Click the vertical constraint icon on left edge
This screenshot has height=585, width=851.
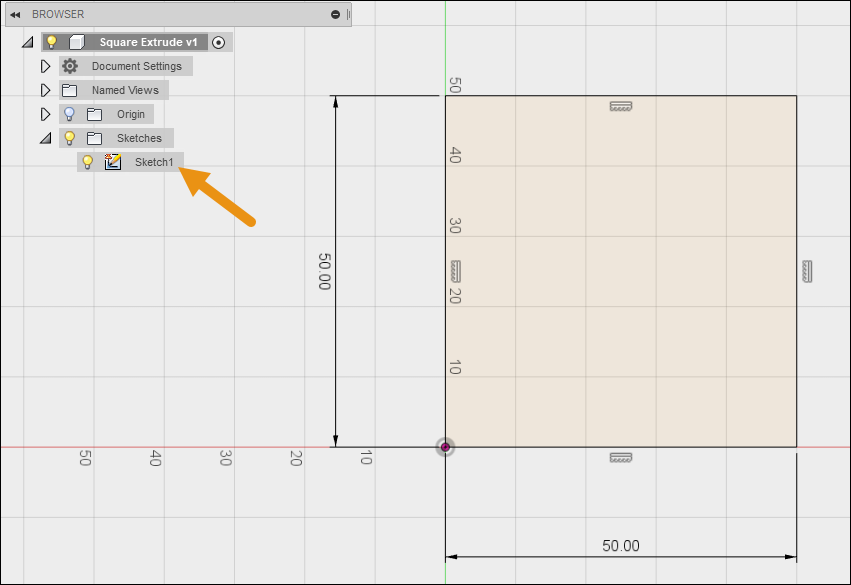[x=456, y=271]
